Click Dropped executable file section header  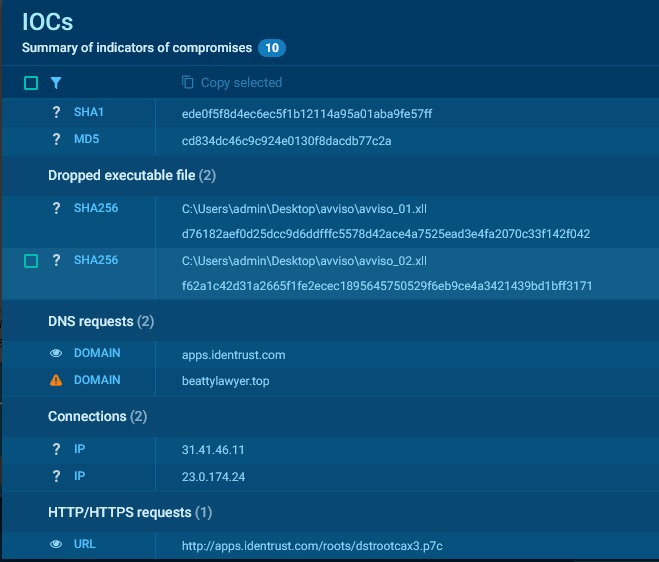click(x=132, y=175)
